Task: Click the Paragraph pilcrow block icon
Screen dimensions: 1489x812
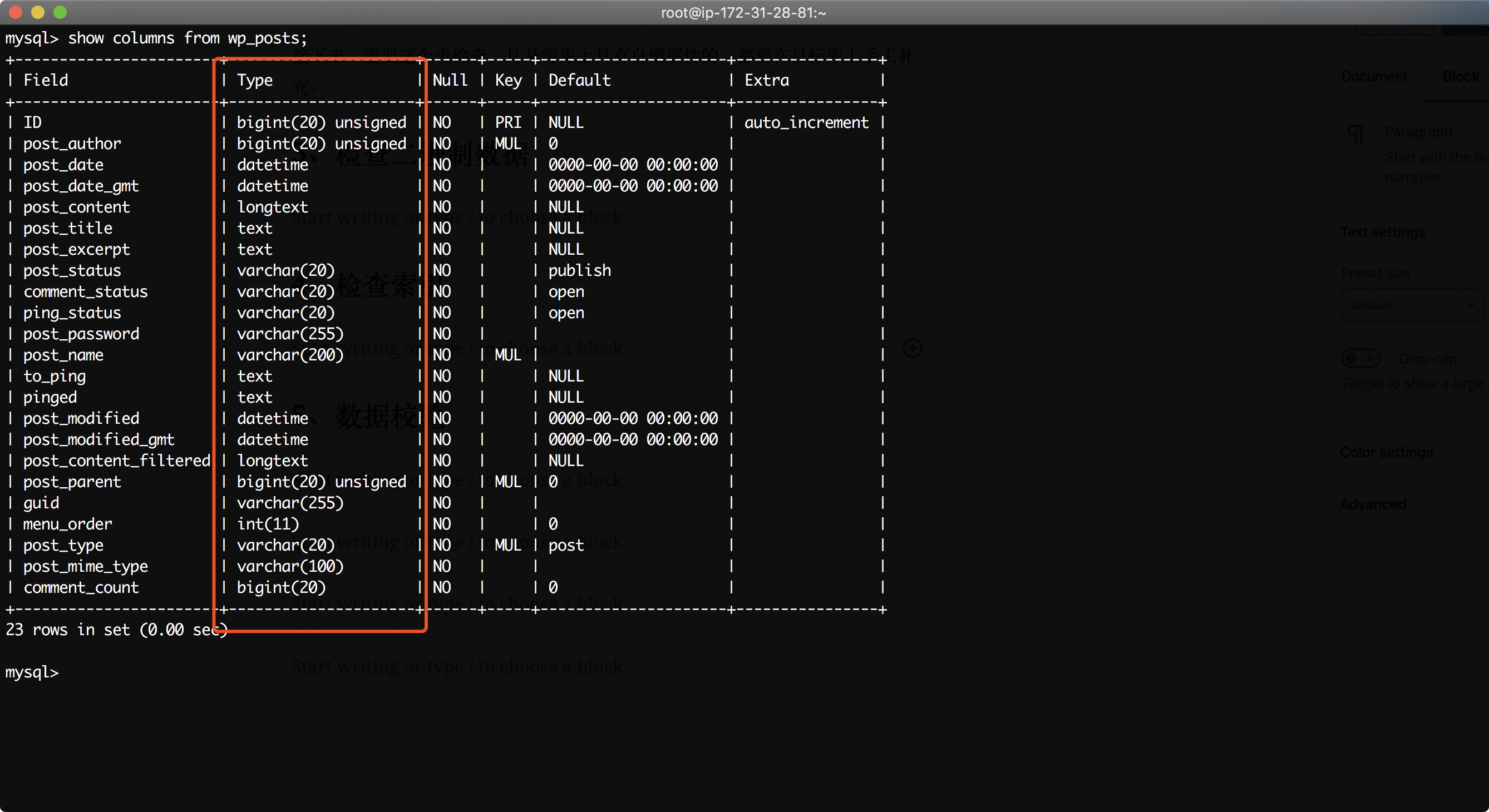Action: (1355, 134)
